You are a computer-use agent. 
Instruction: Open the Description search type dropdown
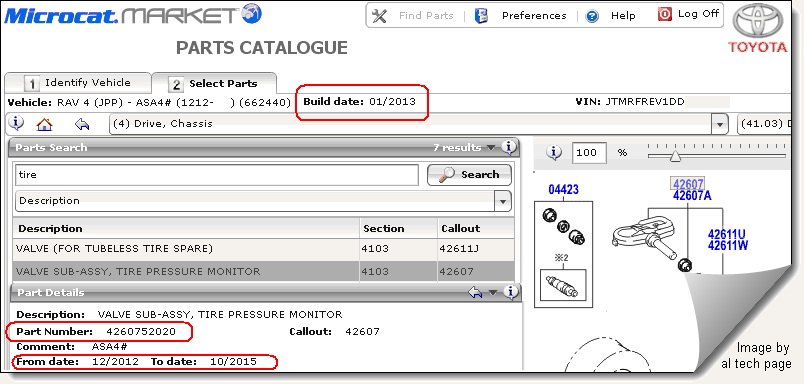point(503,201)
